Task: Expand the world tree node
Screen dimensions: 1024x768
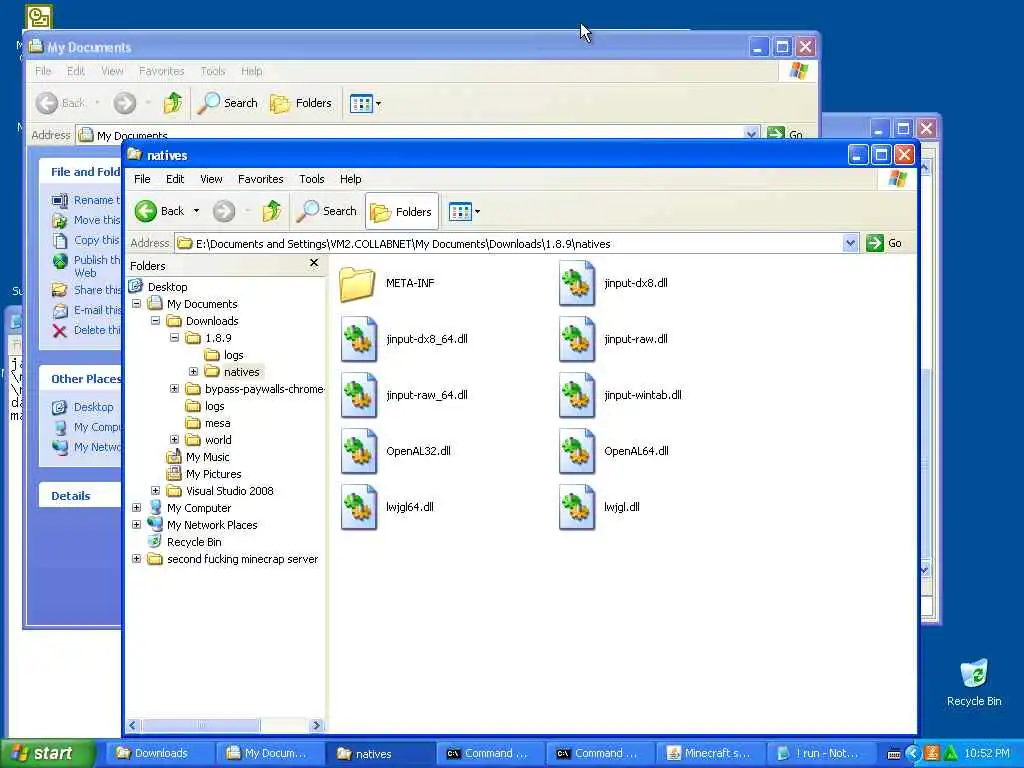Action: (174, 440)
